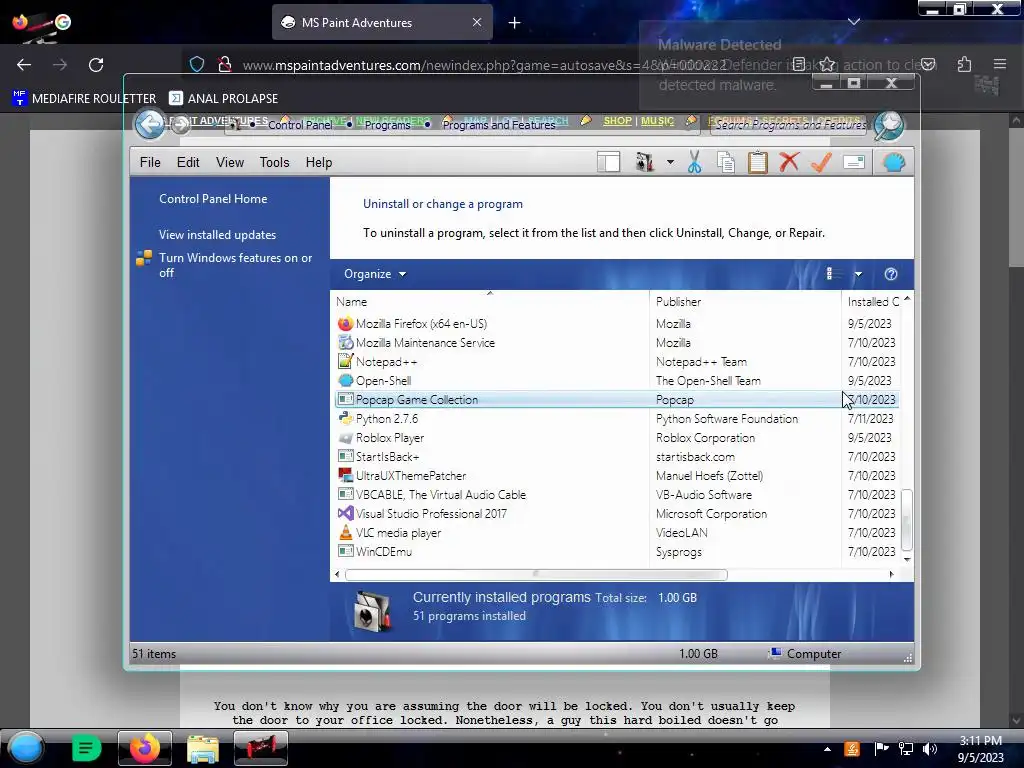Screen dimensions: 1024x768
Task: Click the red X Delete toolbar icon
Action: point(789,162)
